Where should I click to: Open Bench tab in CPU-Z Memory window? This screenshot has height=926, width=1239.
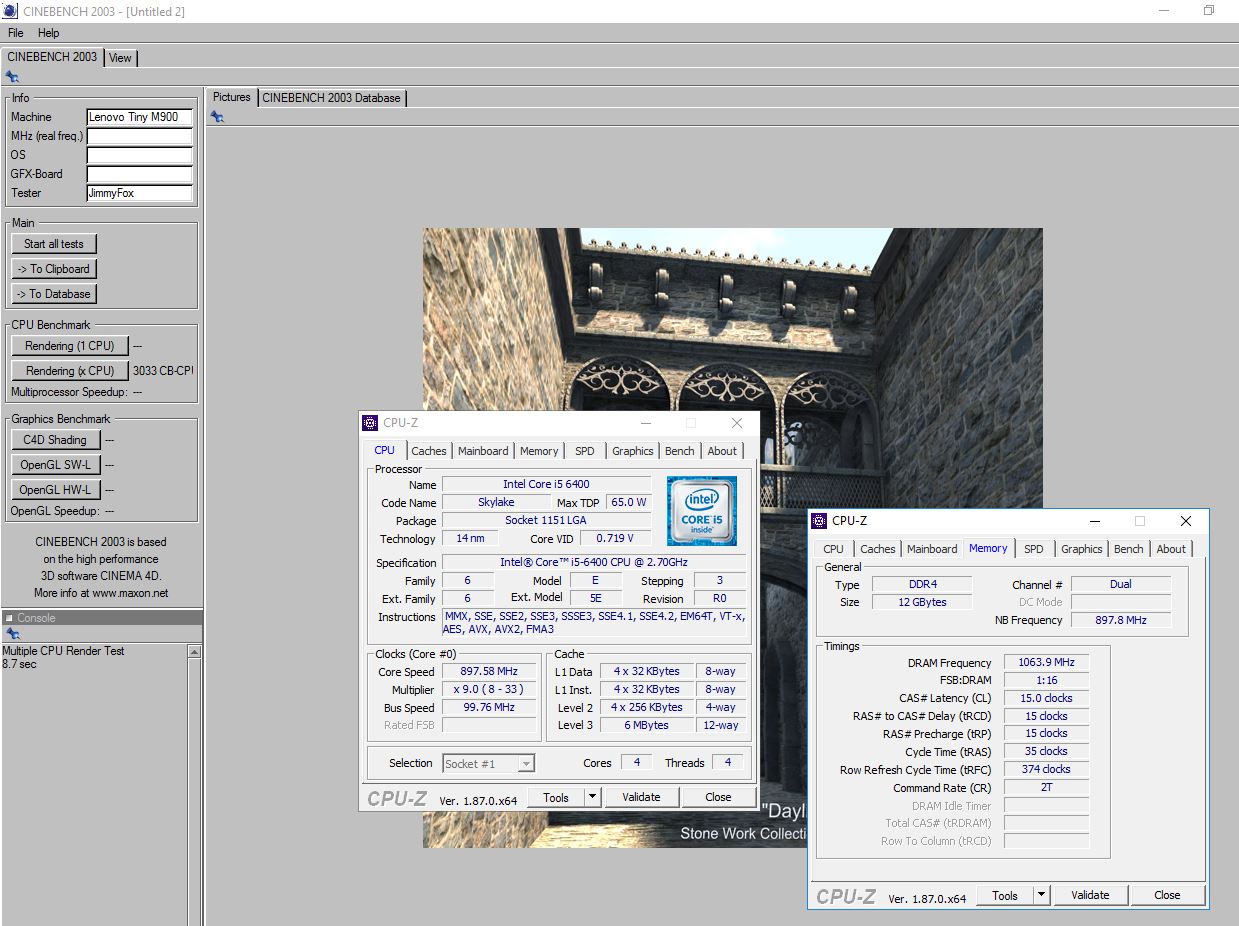point(1129,549)
